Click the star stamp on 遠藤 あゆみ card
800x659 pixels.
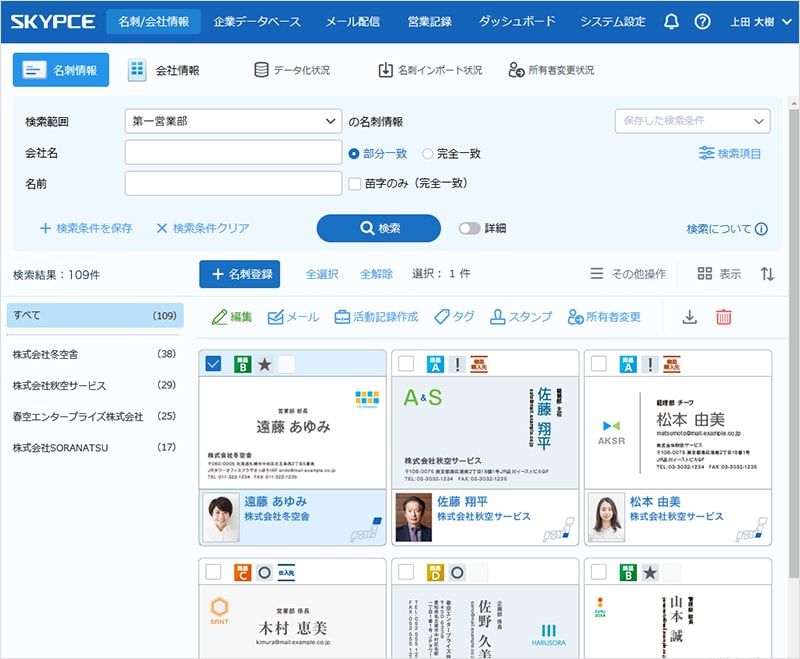tap(264, 364)
